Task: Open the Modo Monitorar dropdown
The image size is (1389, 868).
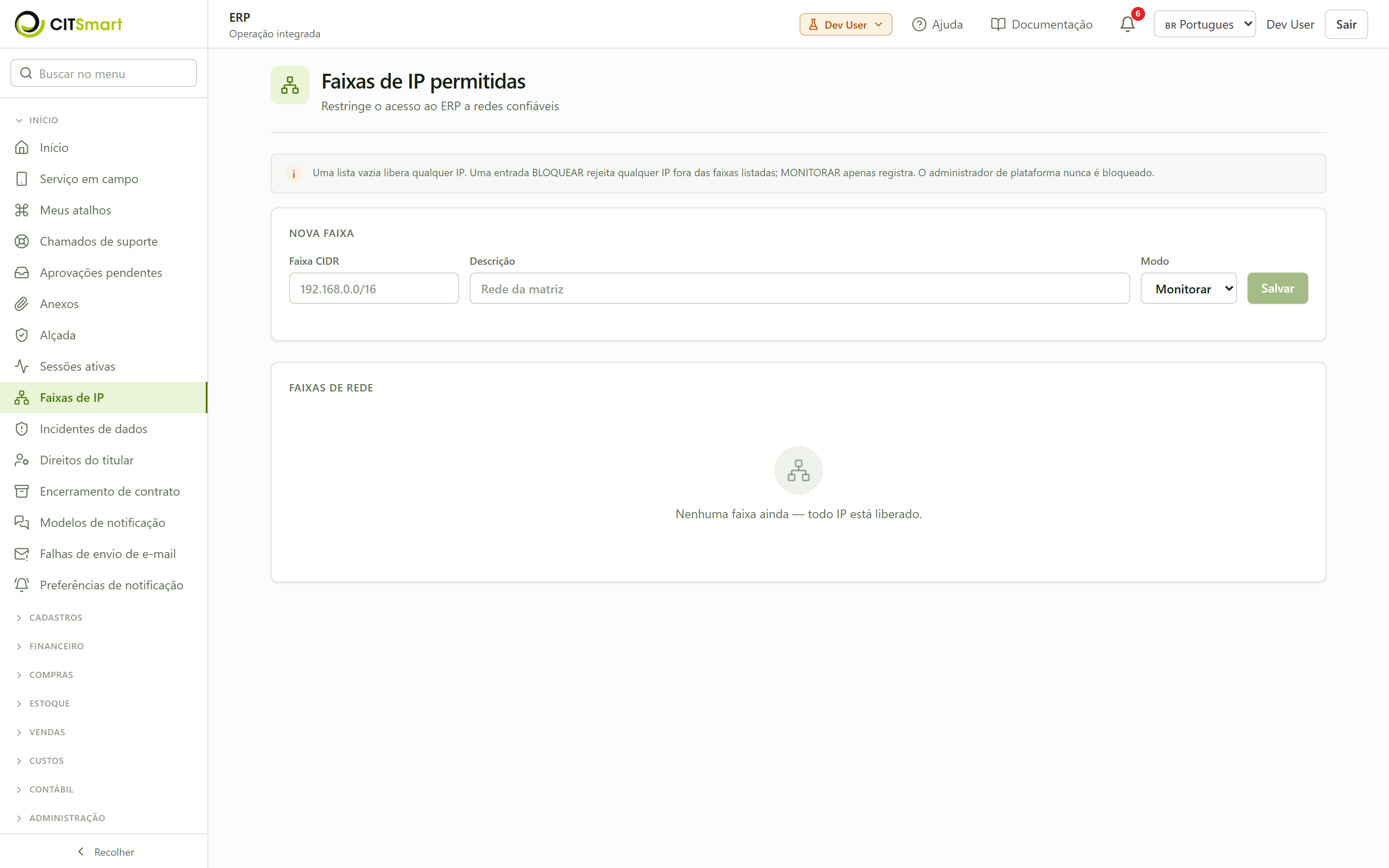Action: (1188, 288)
